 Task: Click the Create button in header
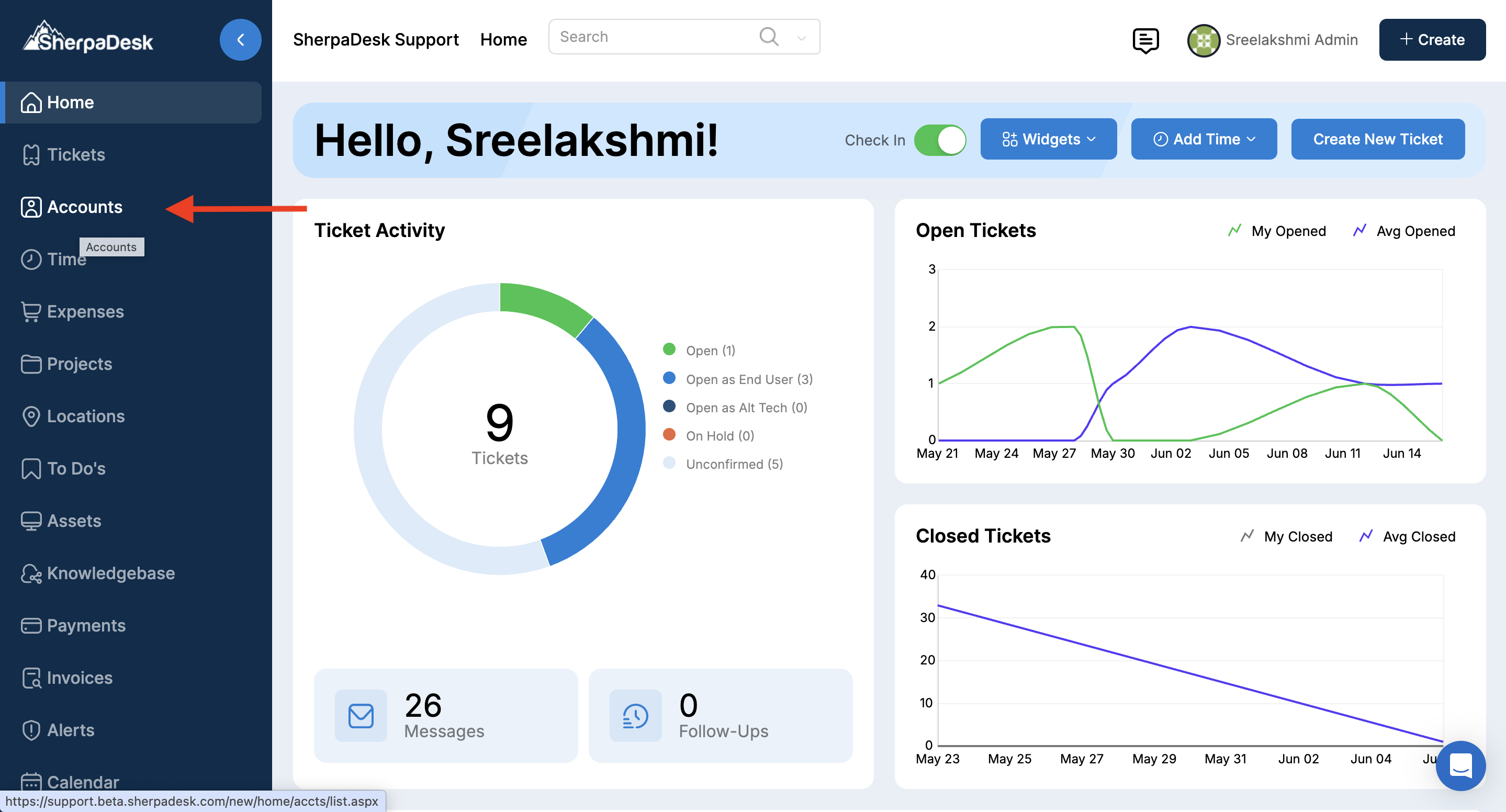point(1432,40)
